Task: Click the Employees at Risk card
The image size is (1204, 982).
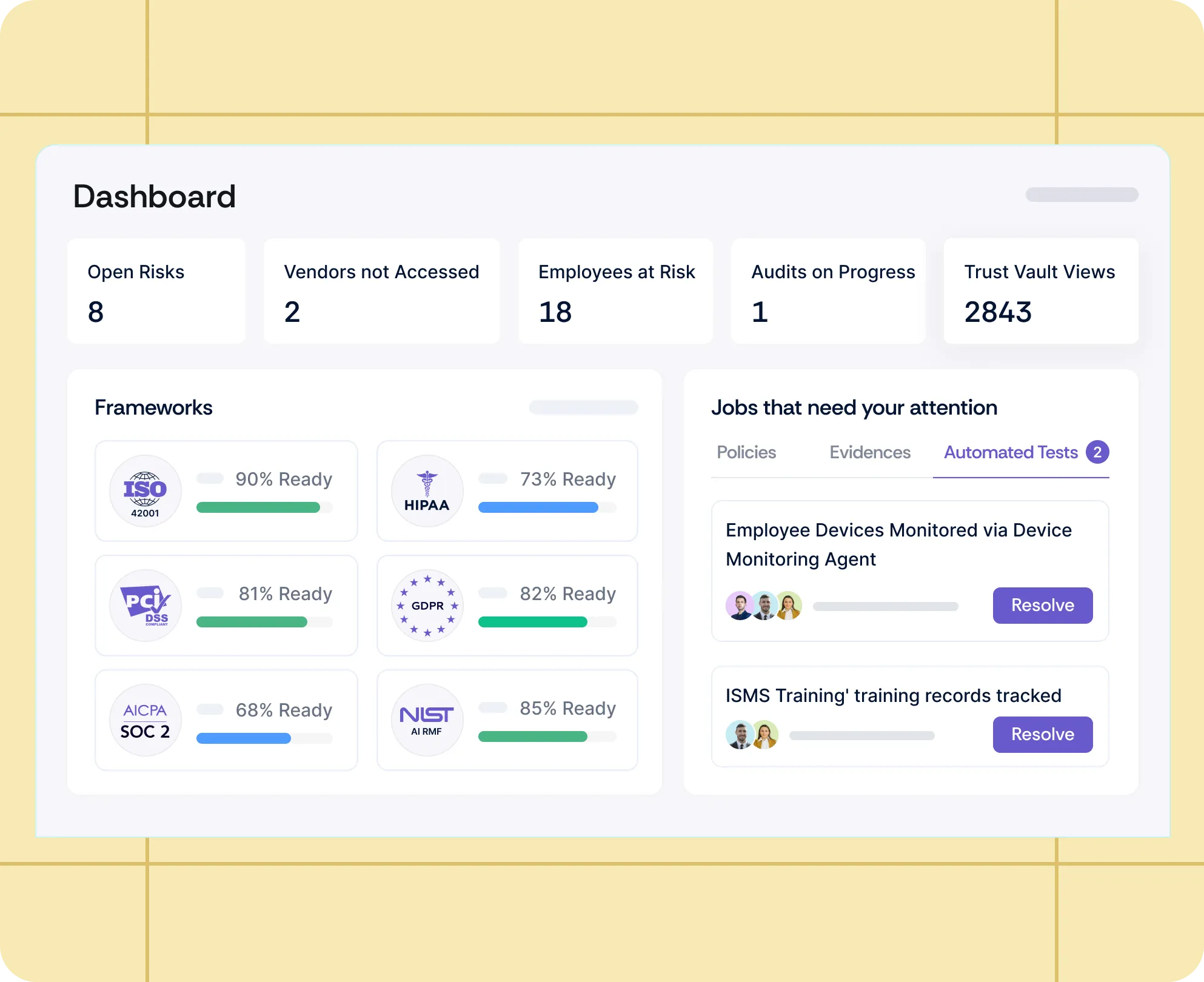Action: pos(615,291)
